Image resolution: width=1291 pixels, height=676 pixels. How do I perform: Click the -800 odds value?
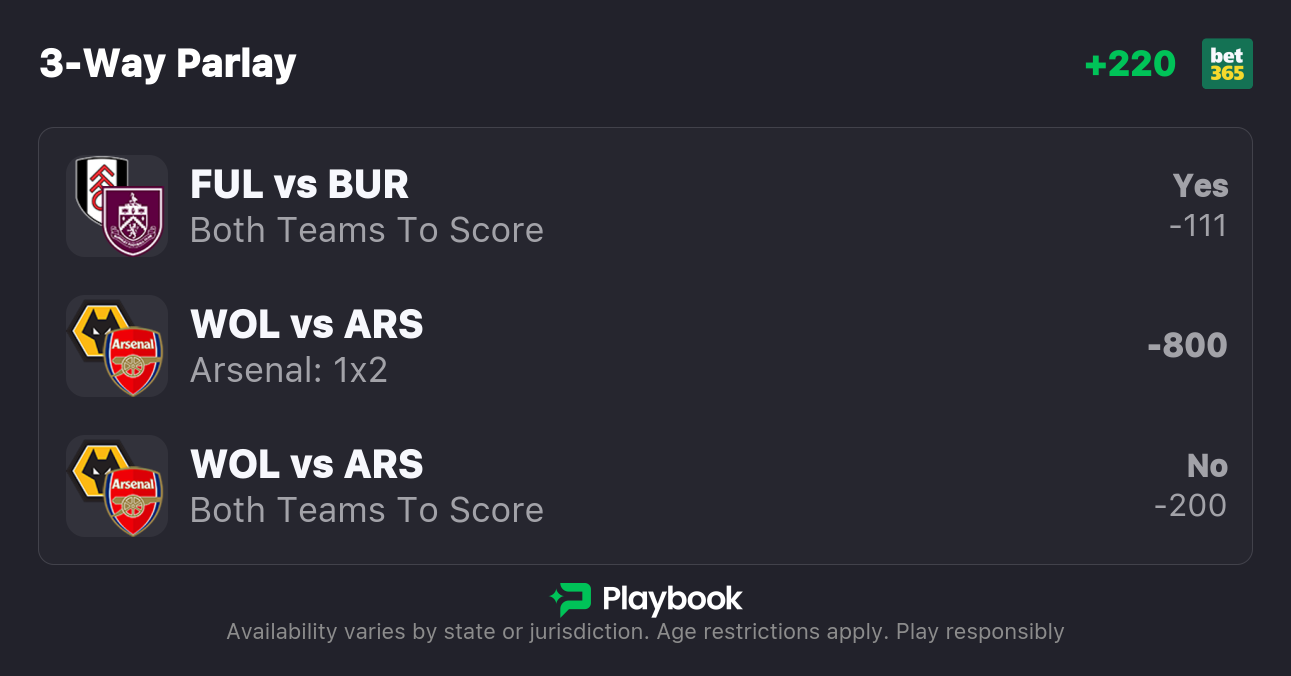point(1187,346)
